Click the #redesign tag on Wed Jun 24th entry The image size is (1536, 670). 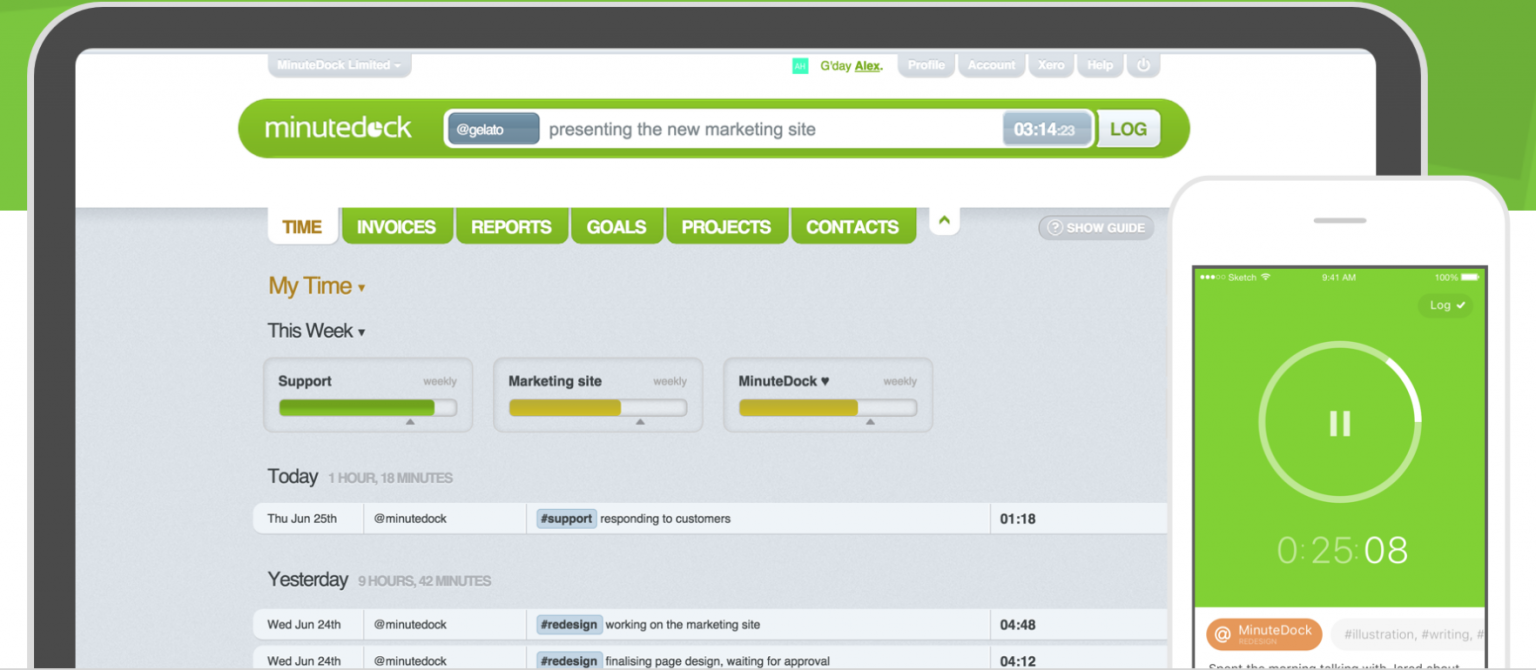(x=569, y=624)
